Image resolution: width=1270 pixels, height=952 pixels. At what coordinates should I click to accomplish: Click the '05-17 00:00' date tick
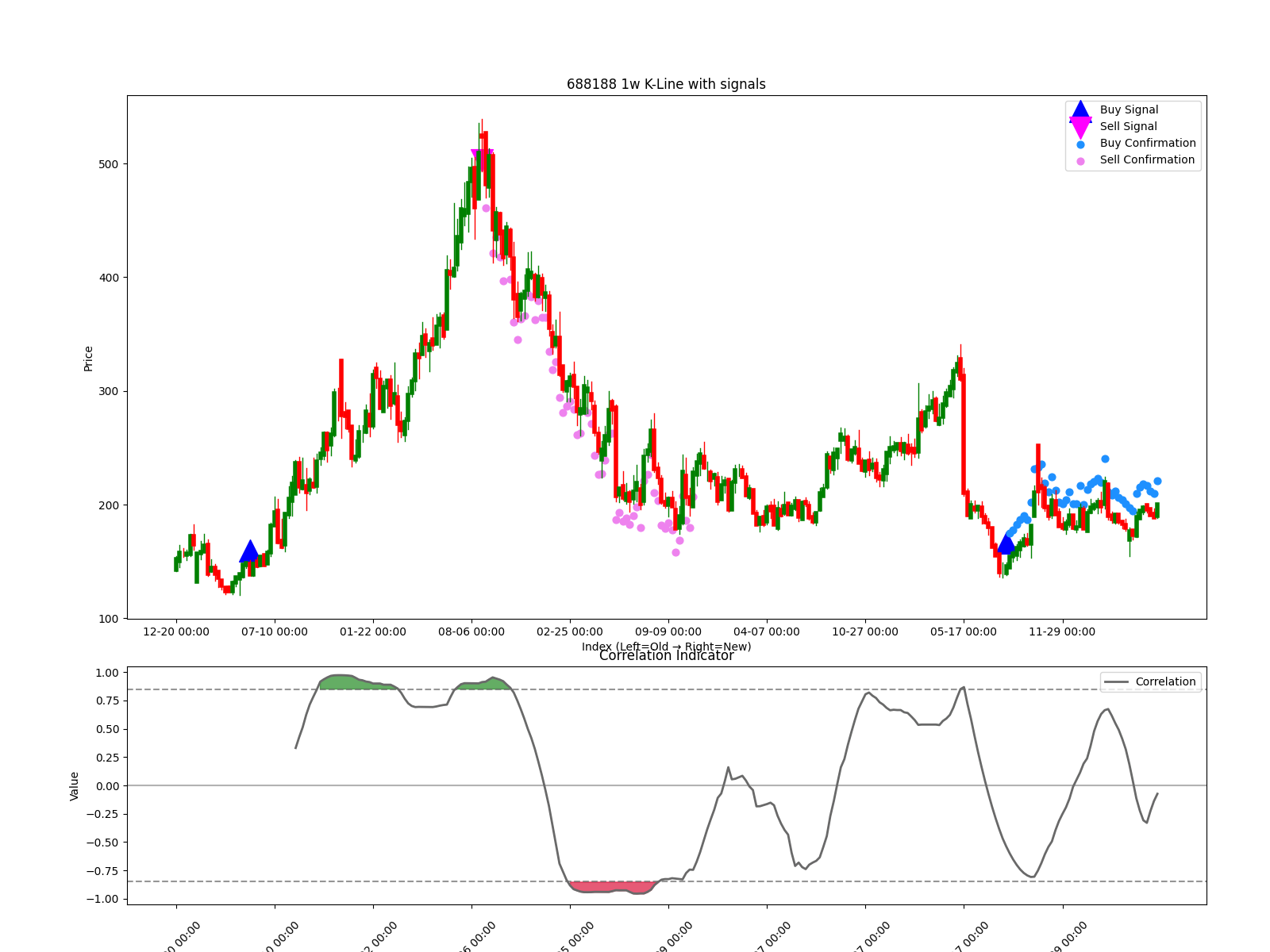pos(964,631)
